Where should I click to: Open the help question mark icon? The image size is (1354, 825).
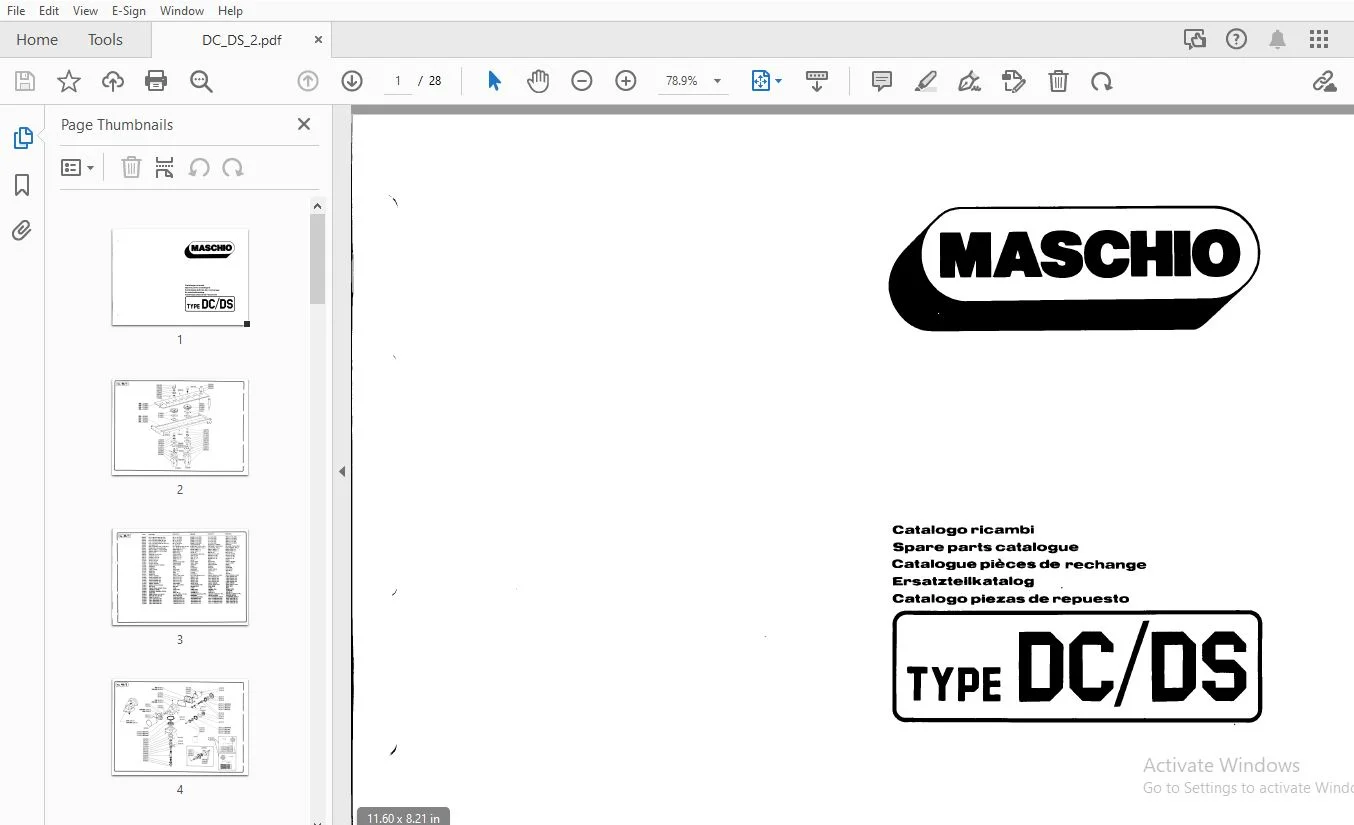(1237, 40)
